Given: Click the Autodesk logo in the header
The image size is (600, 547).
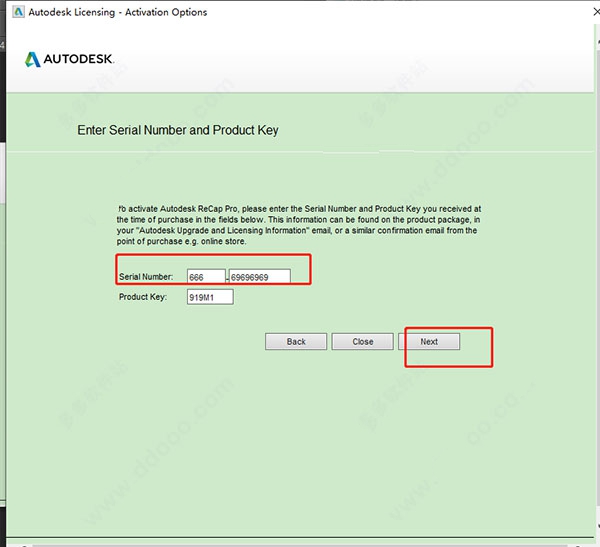Looking at the screenshot, I should click(69, 59).
